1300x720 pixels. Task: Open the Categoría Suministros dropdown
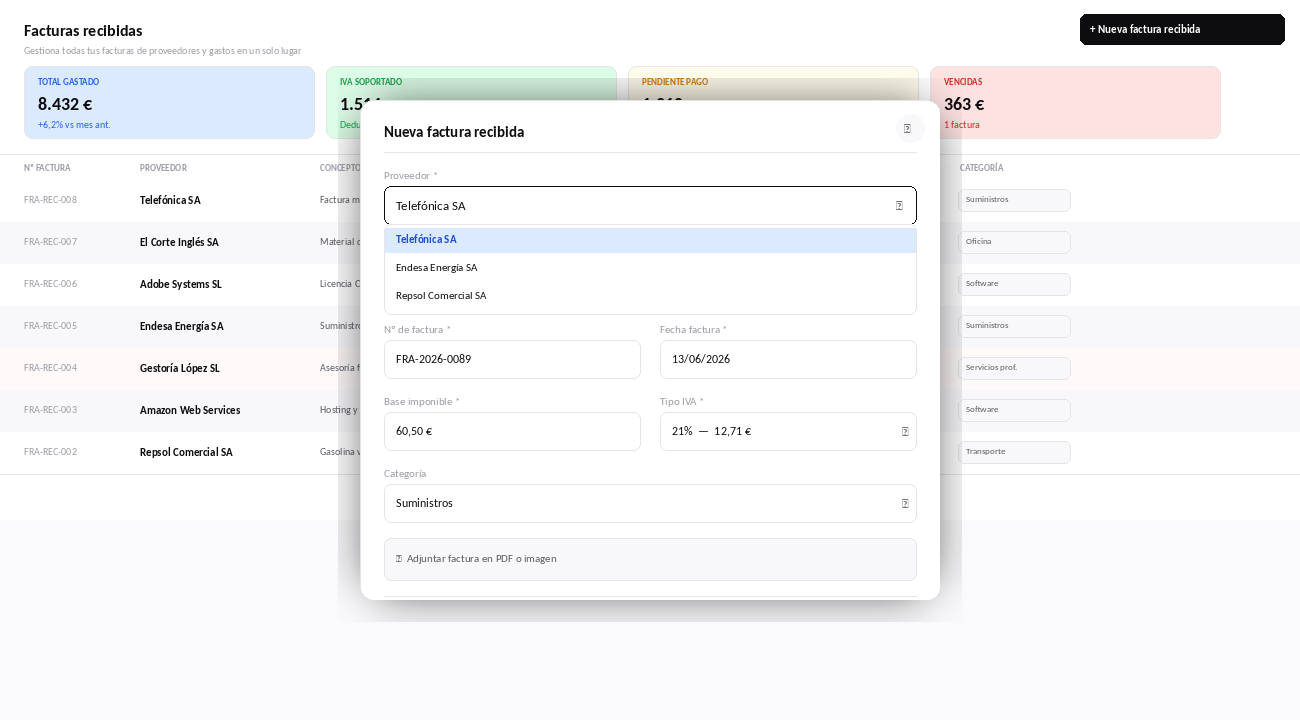650,504
